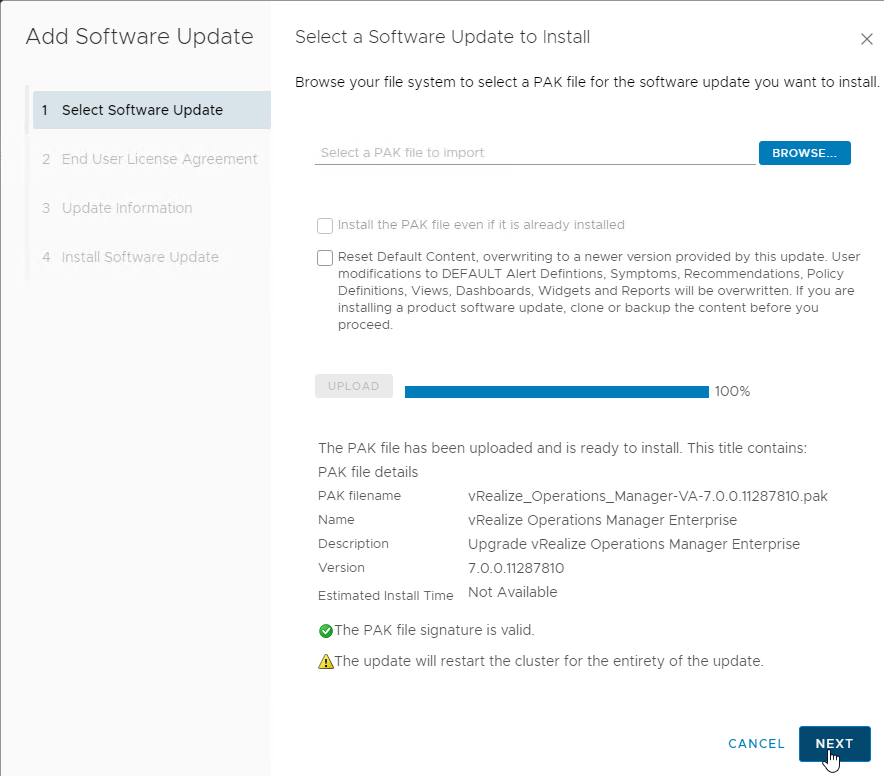Select the 'Not Available' install time value
This screenshot has width=884, height=776.
click(x=512, y=592)
